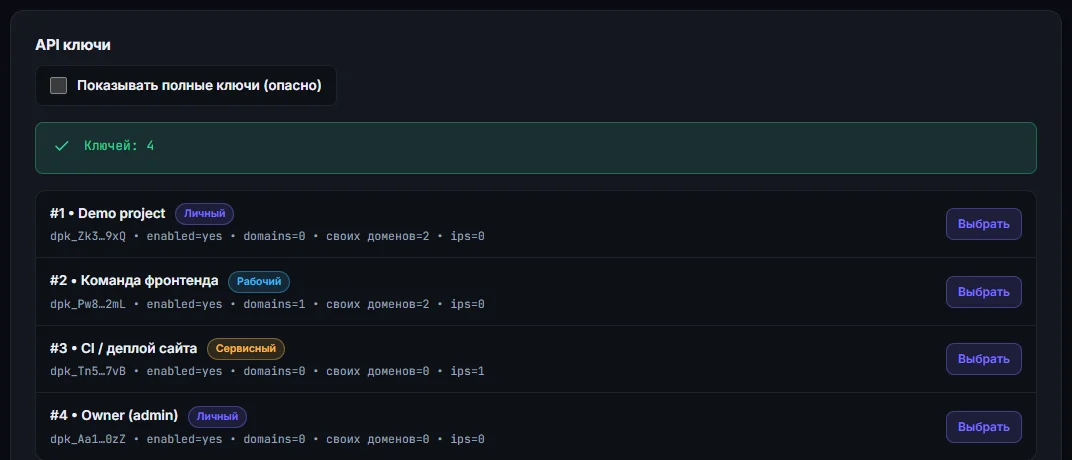Click the 'Показывать полные ключи (опасно)' label text
Viewport: 1072px width, 460px height.
[x=199, y=85]
